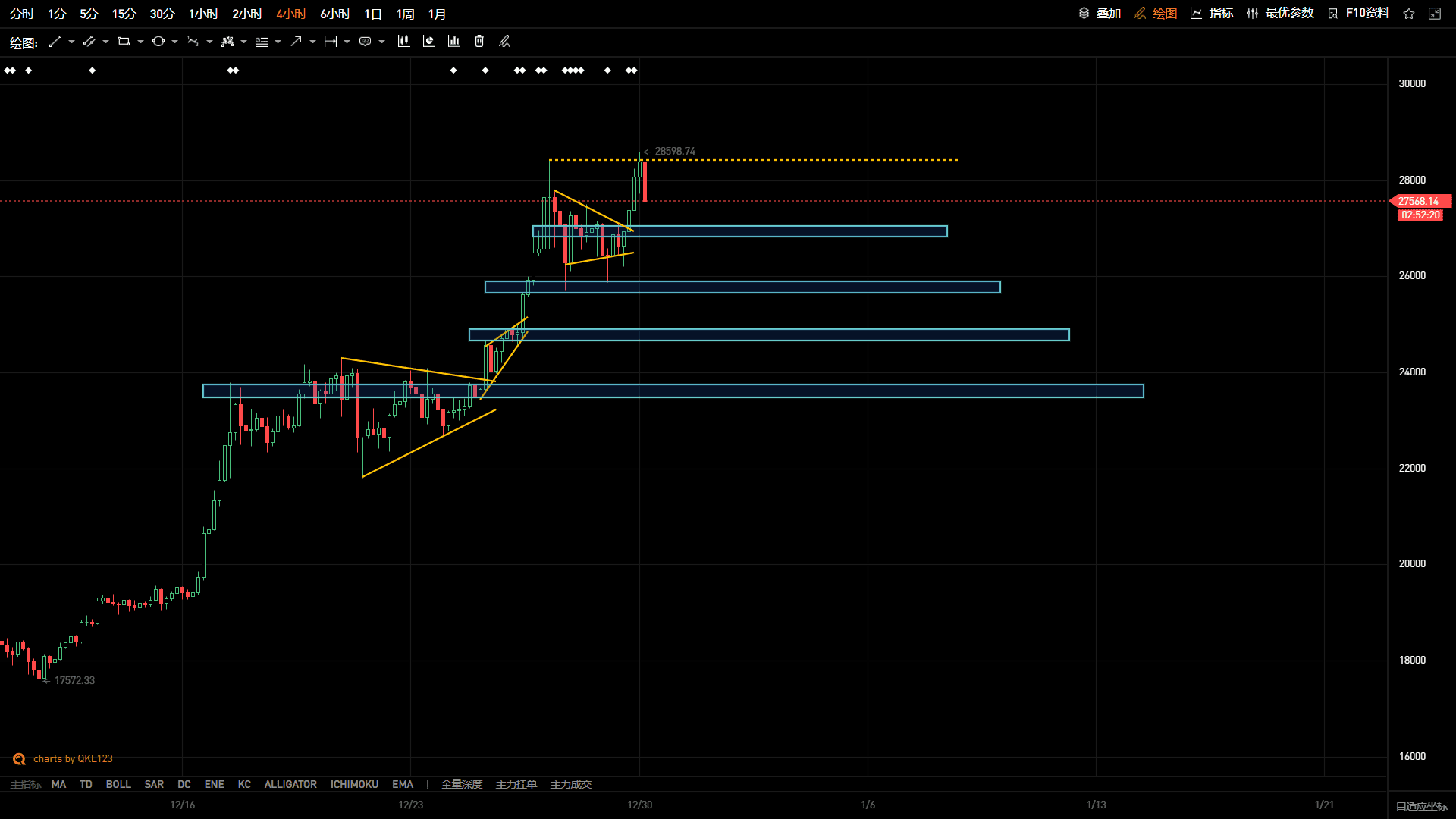This screenshot has height=819, width=1456.
Task: Toggle 自适应坐标 adaptive coordinates
Action: 1422,805
